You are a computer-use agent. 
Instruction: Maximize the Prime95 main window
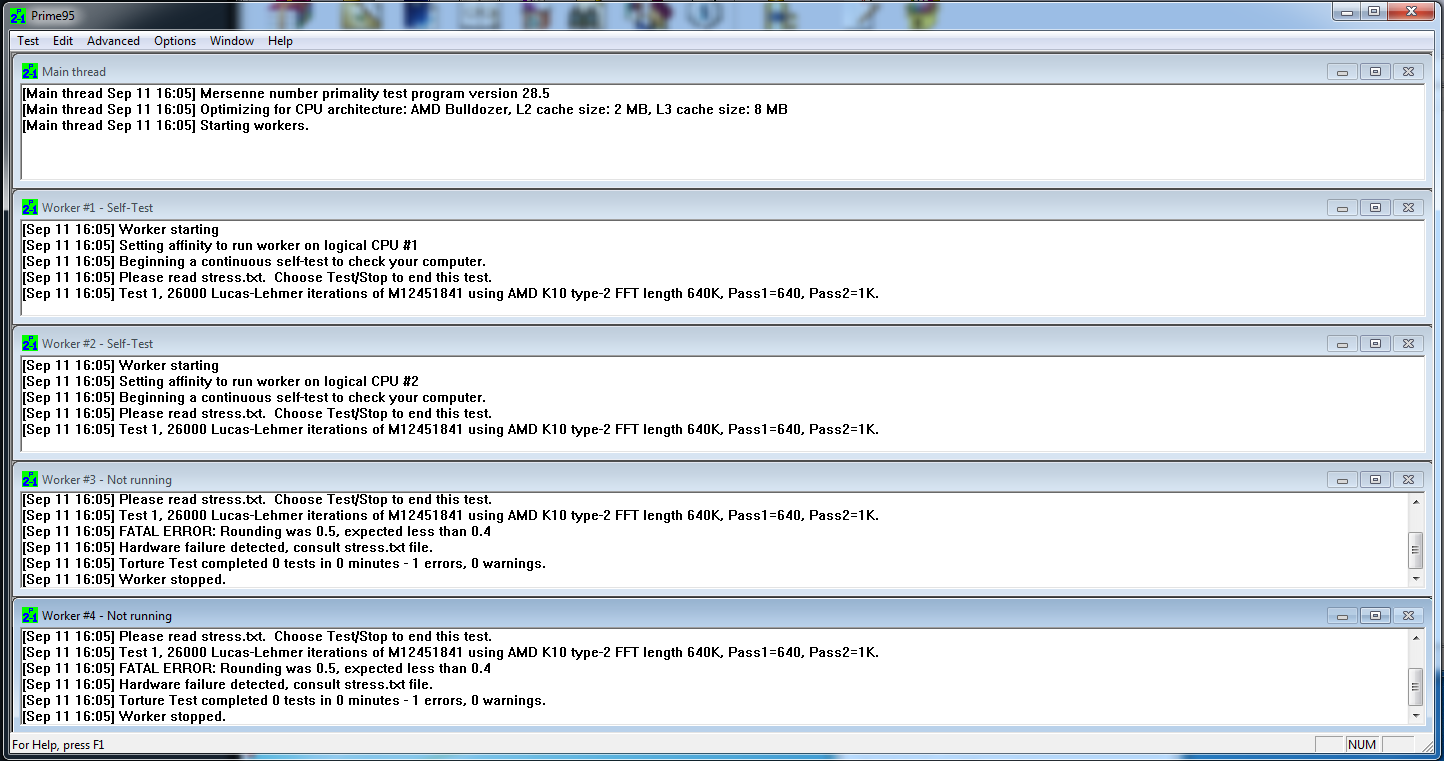(x=1374, y=11)
